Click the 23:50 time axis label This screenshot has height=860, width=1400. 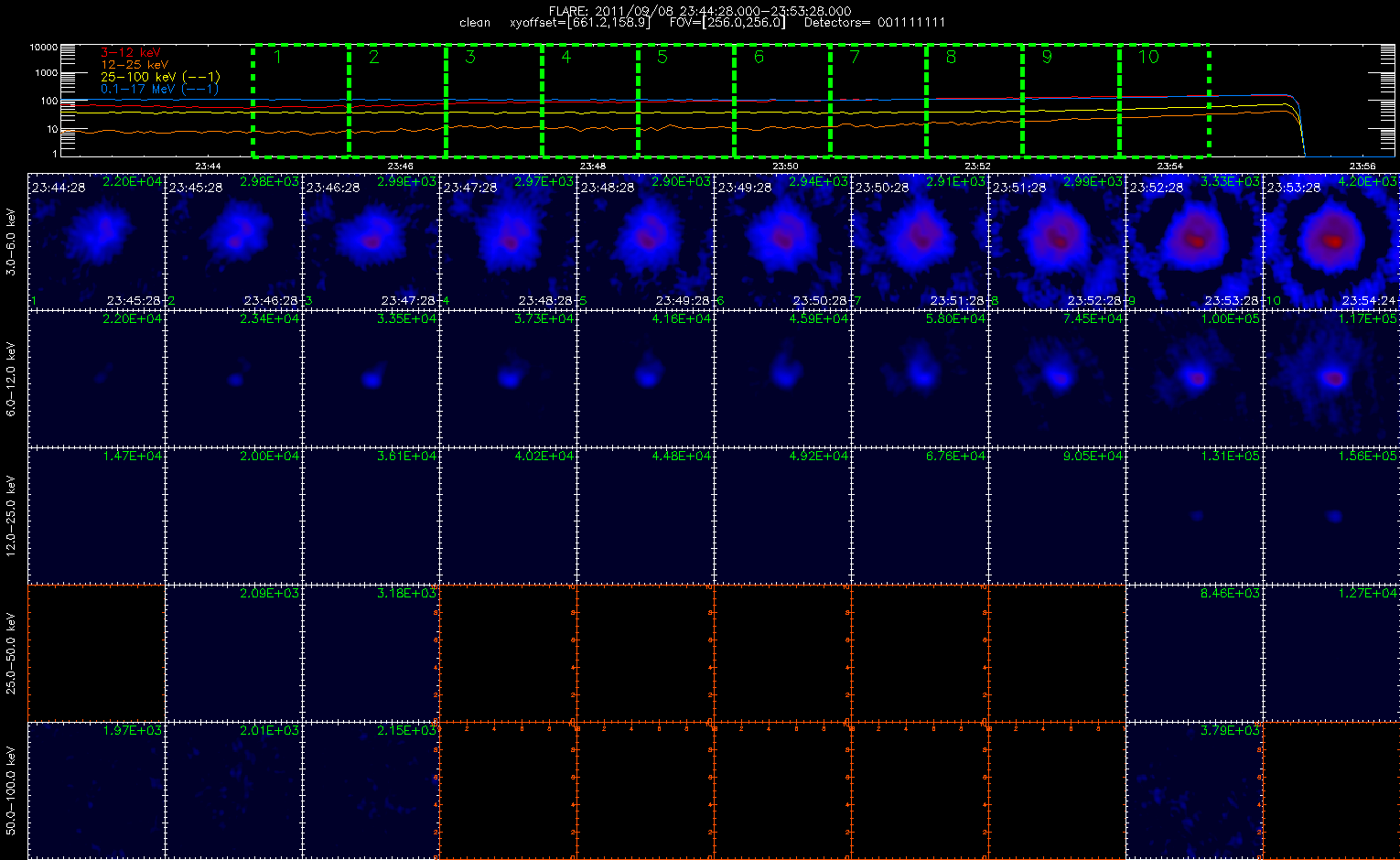pyautogui.click(x=785, y=166)
